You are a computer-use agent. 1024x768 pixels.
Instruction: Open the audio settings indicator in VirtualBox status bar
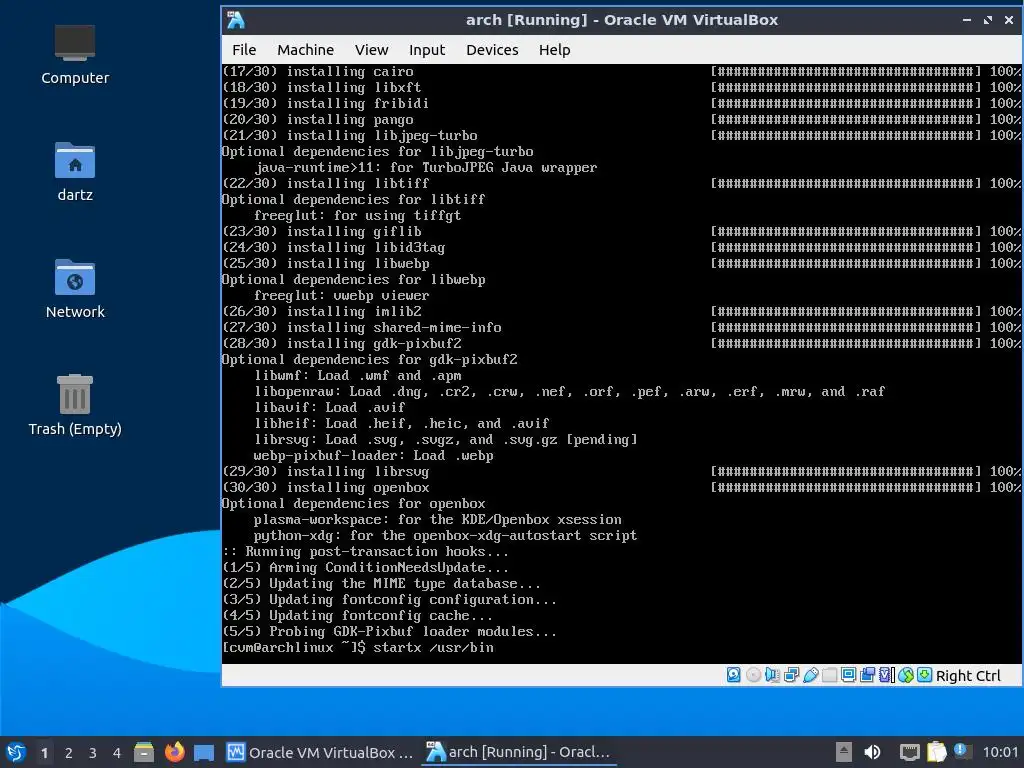coord(772,675)
